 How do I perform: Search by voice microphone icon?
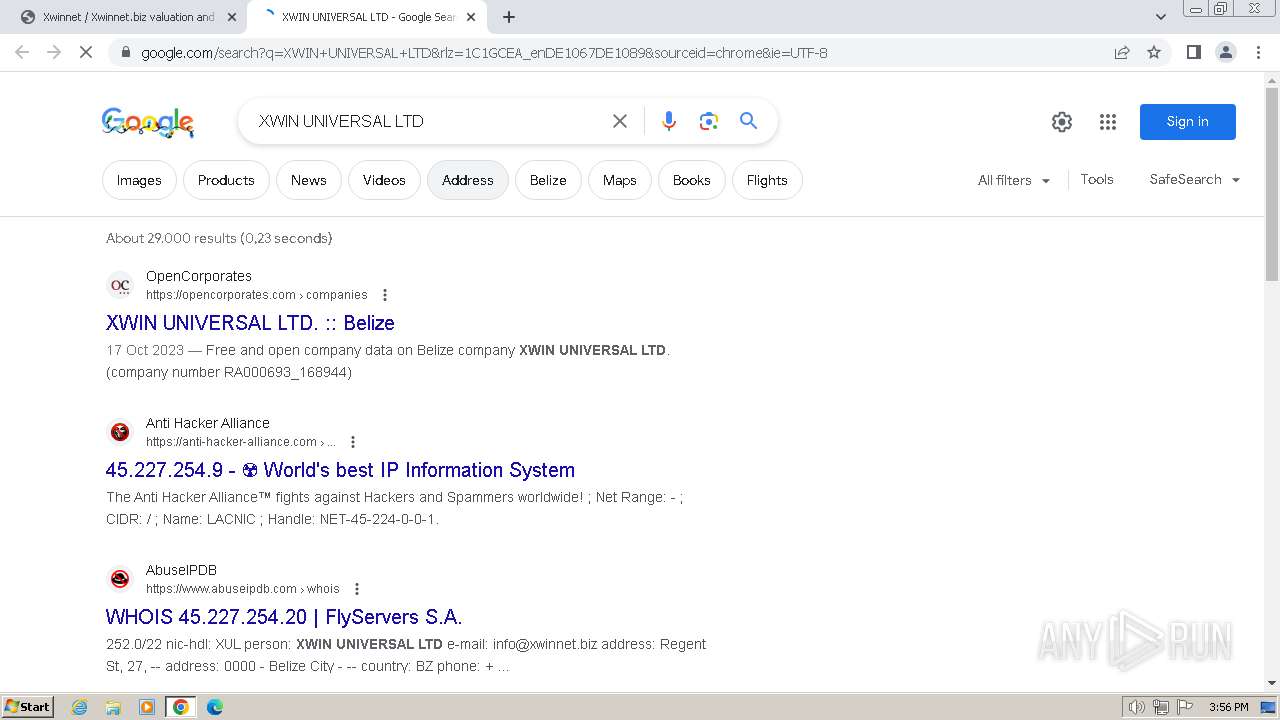[669, 121]
